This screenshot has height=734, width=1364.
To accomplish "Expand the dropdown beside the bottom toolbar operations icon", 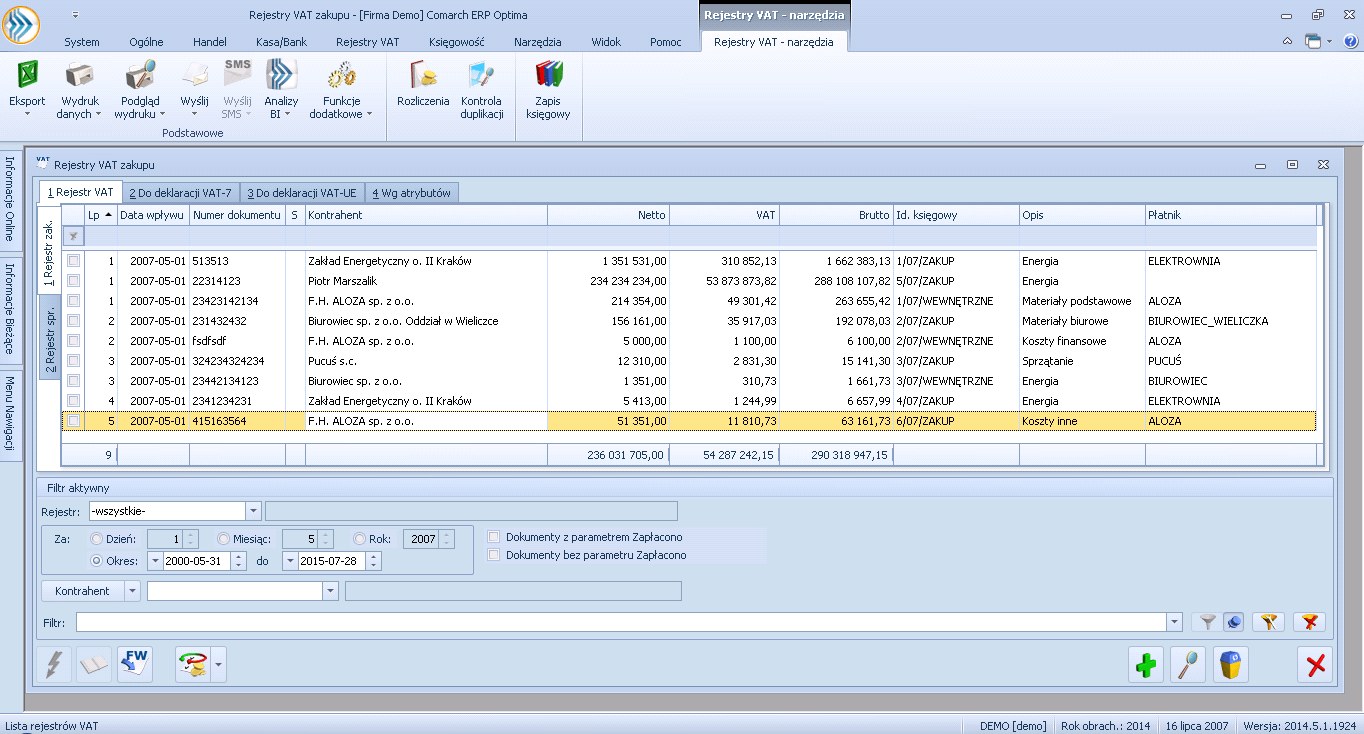I will [218, 664].
